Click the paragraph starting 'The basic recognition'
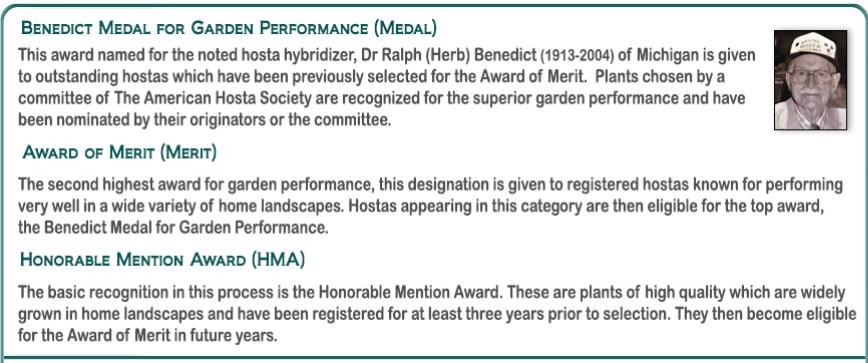868x363 pixels. tap(437, 314)
